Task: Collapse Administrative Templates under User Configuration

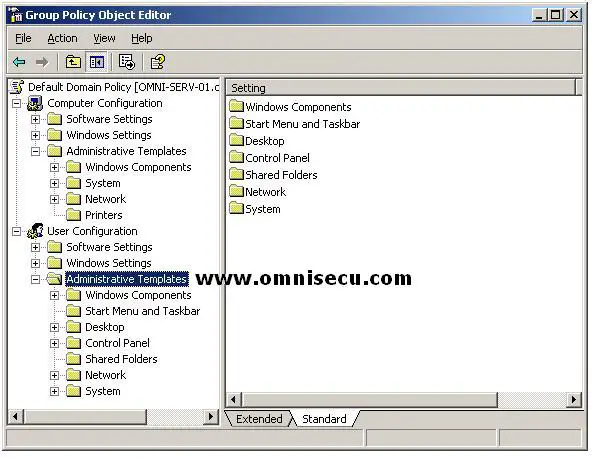Action: click(36, 279)
